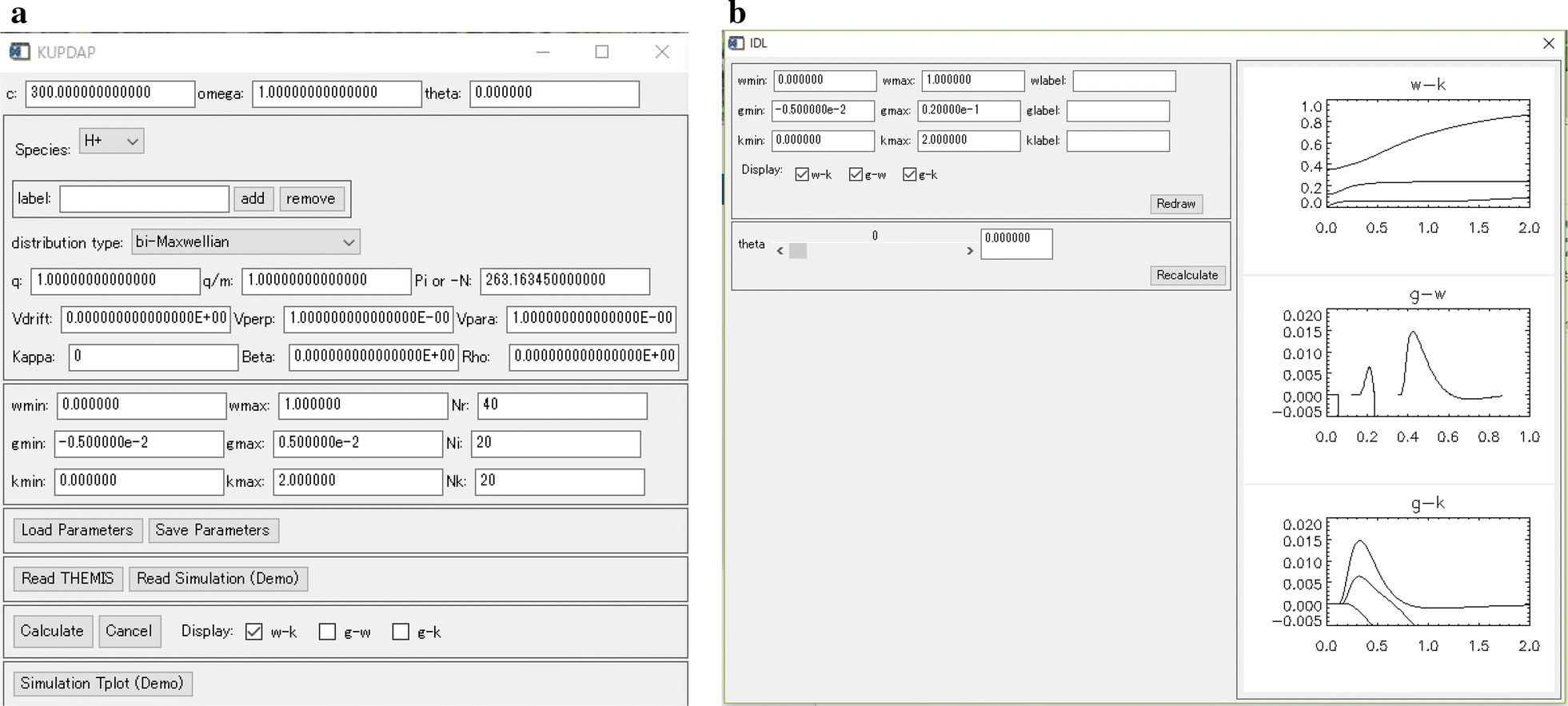Viewport: 1568px width, 706px height.
Task: Click Read Simulation (Demo) button
Action: pyautogui.click(x=218, y=578)
